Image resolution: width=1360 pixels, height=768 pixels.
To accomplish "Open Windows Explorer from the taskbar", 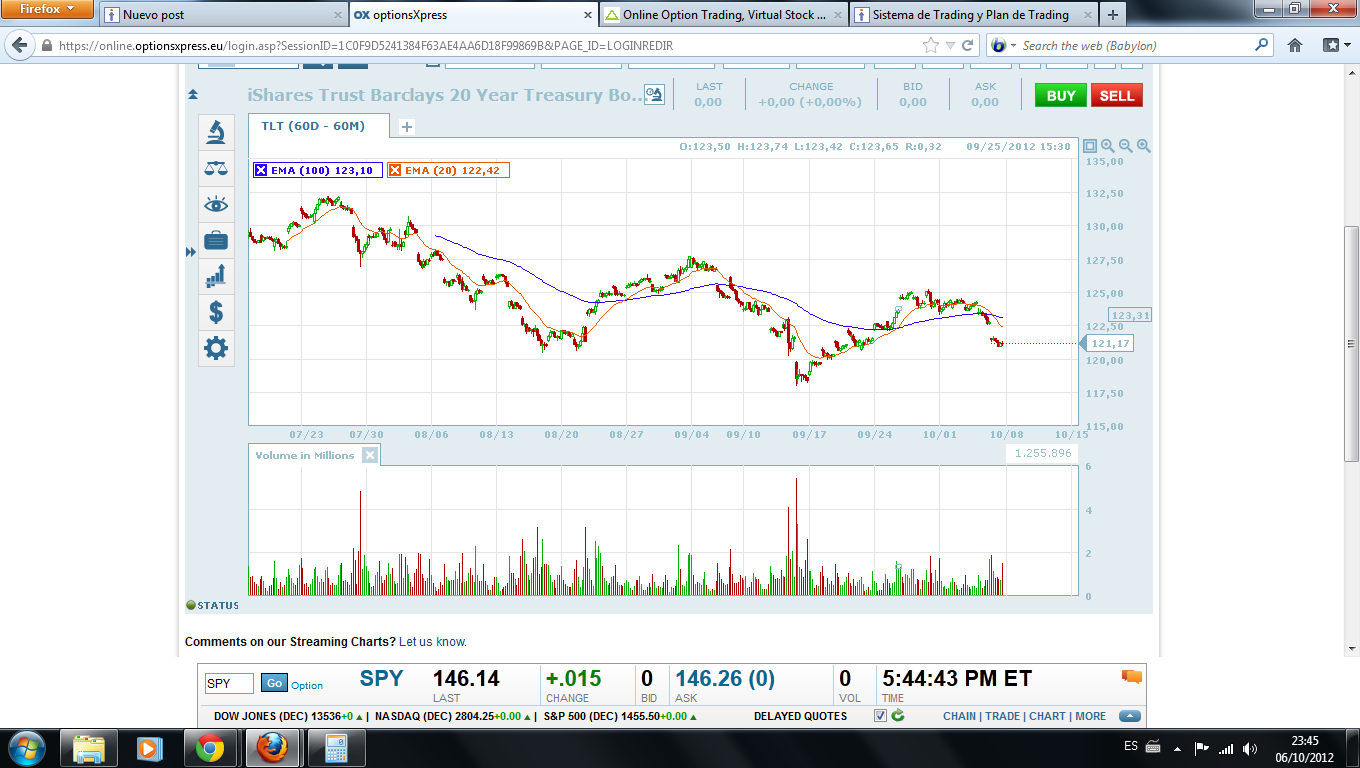I will (x=89, y=748).
